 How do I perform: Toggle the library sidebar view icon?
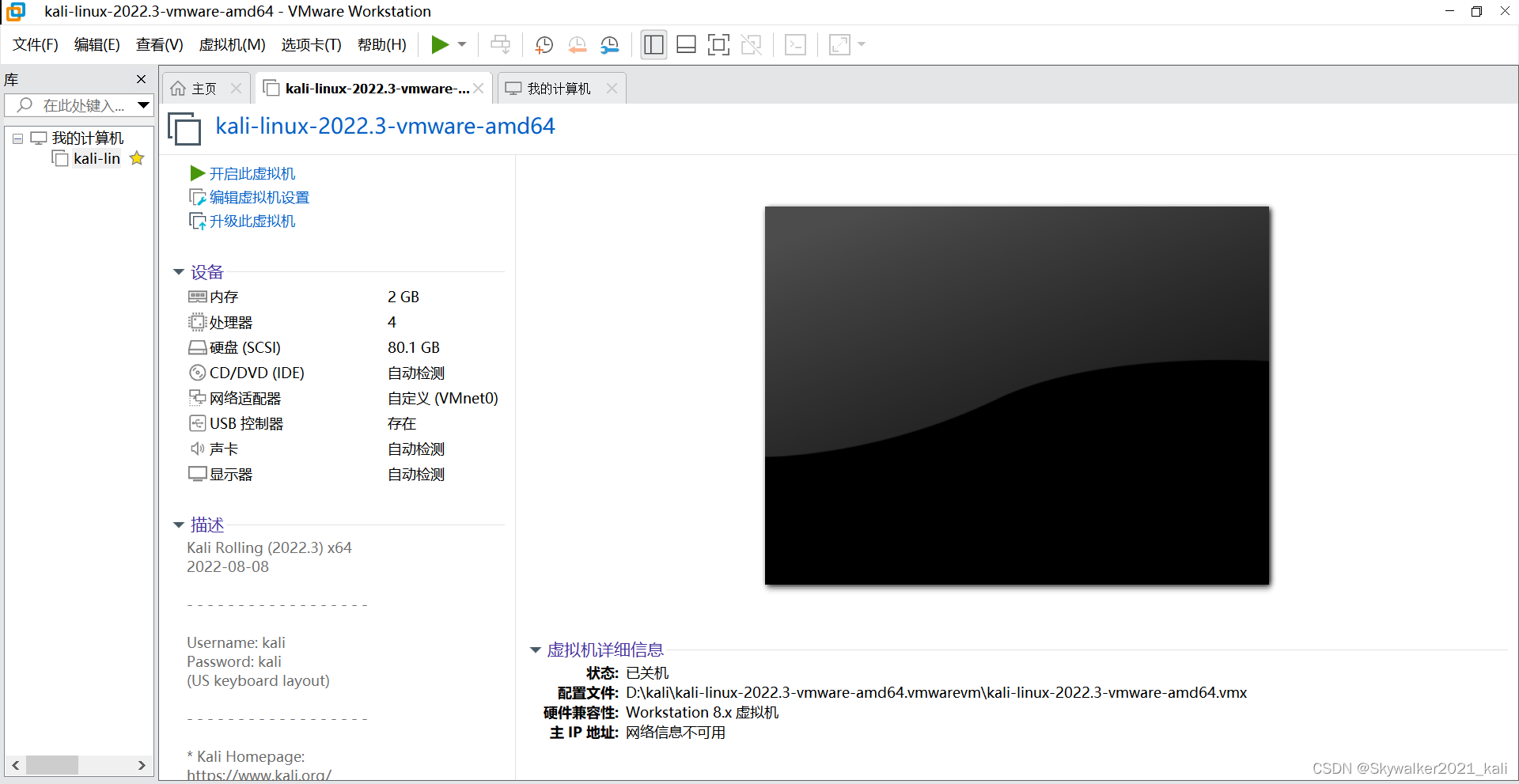pos(653,45)
